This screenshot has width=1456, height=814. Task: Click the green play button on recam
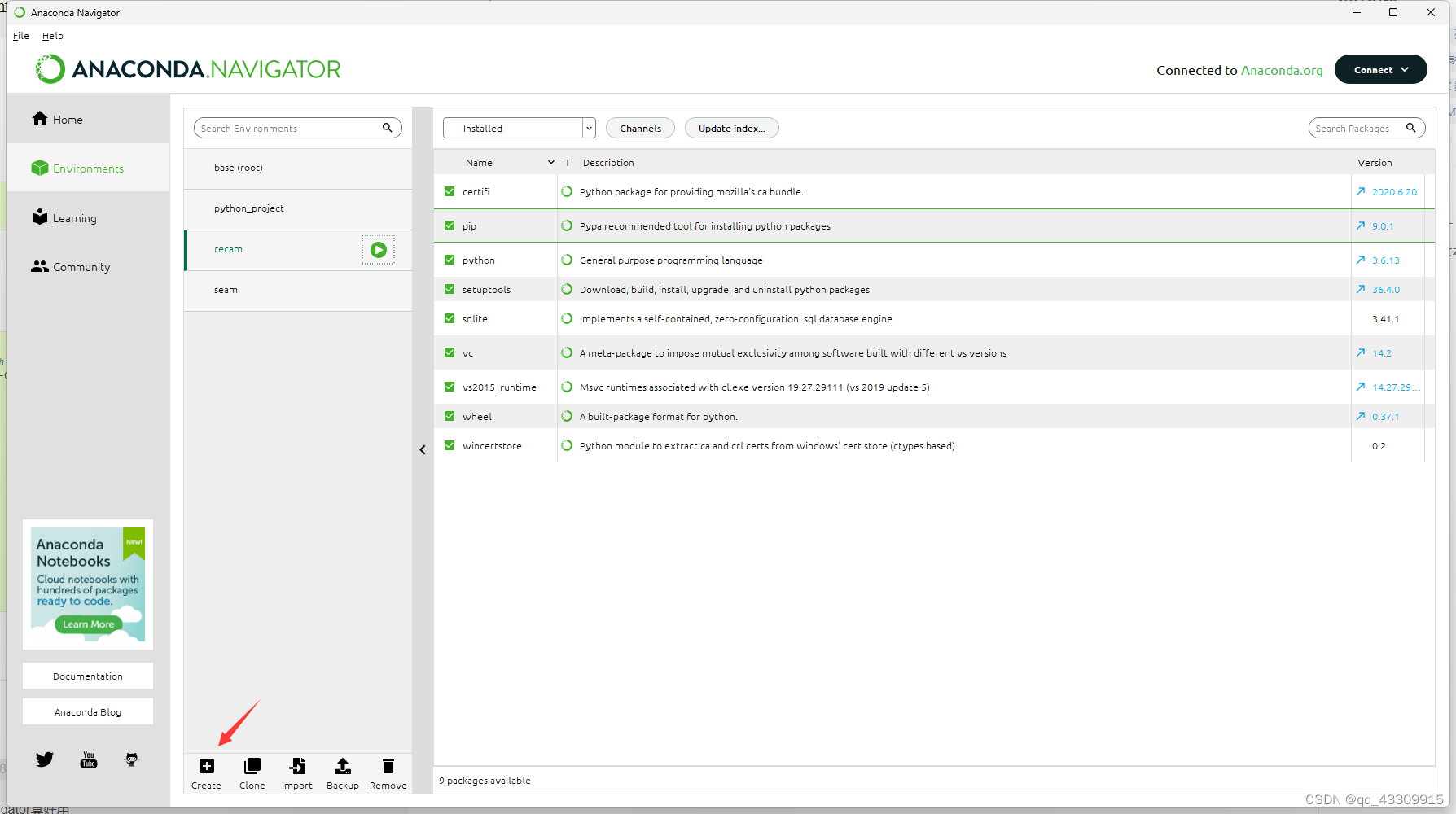379,250
